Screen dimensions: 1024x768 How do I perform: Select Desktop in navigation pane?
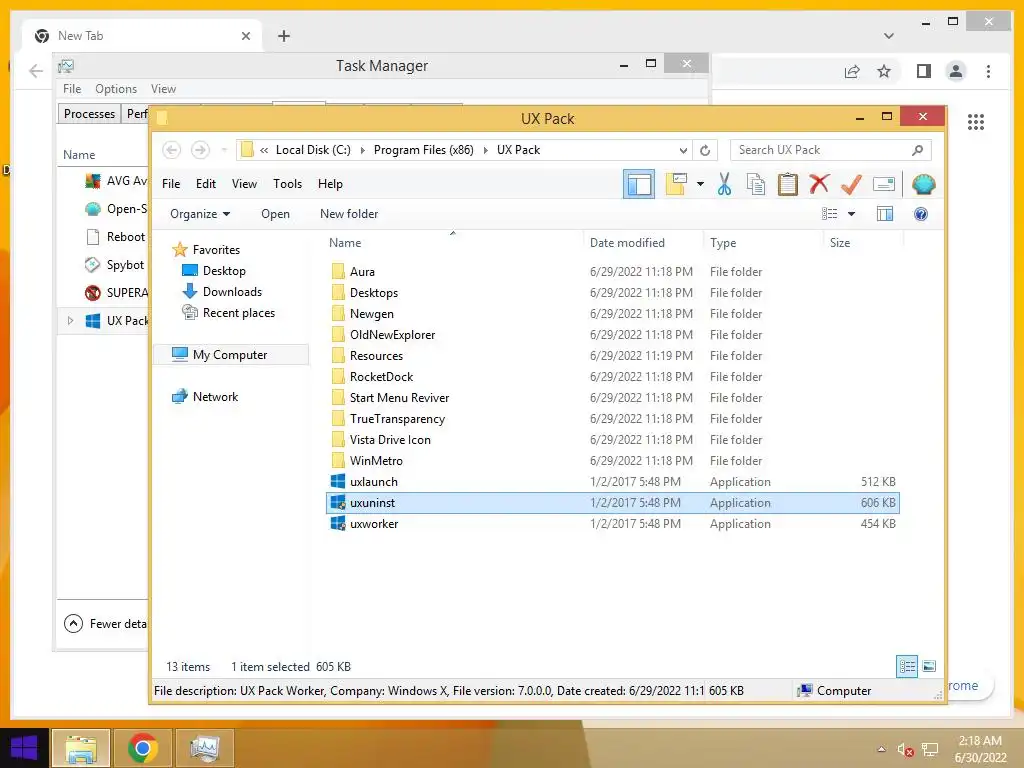(224, 271)
